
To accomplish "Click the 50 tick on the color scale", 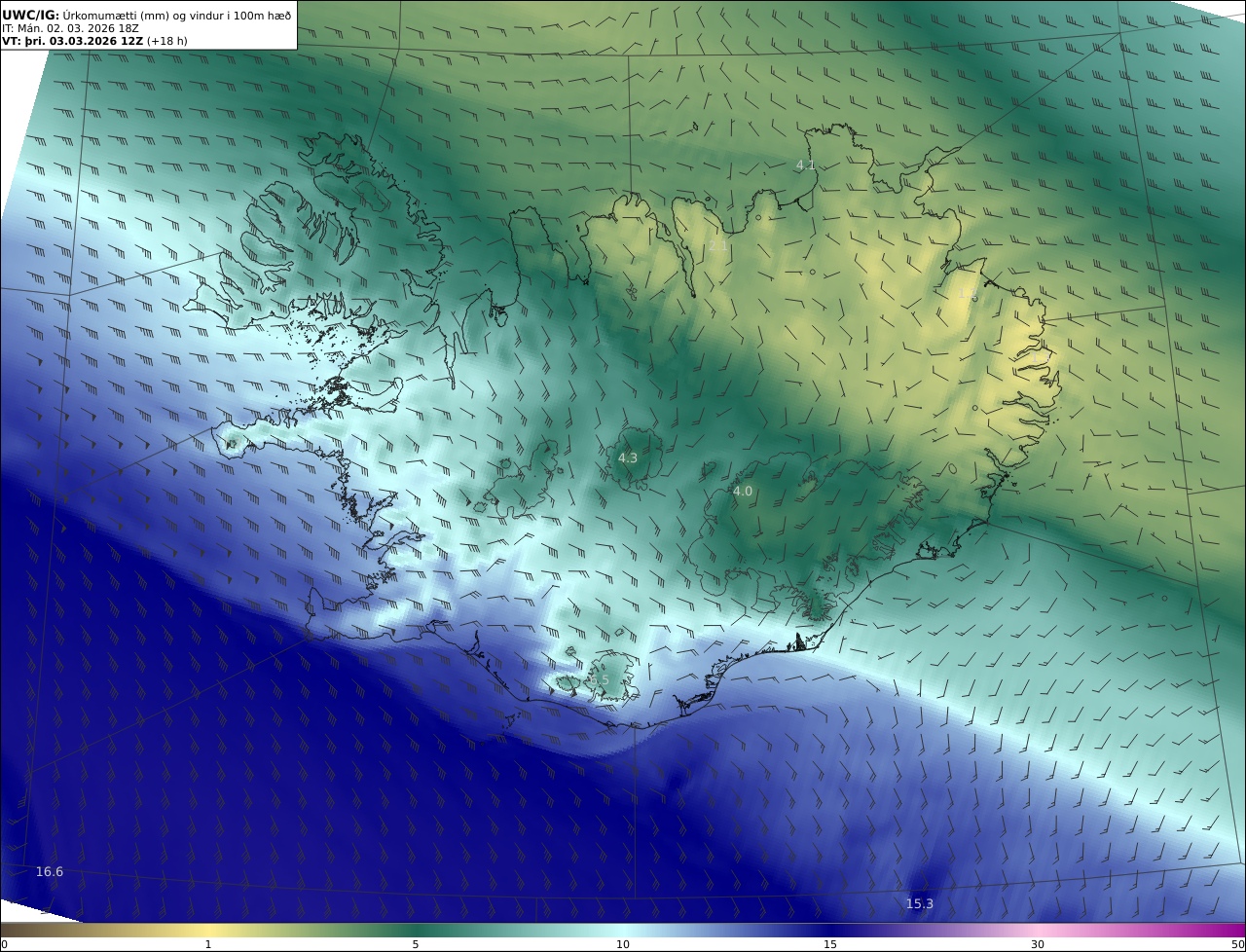I will pos(1238,944).
